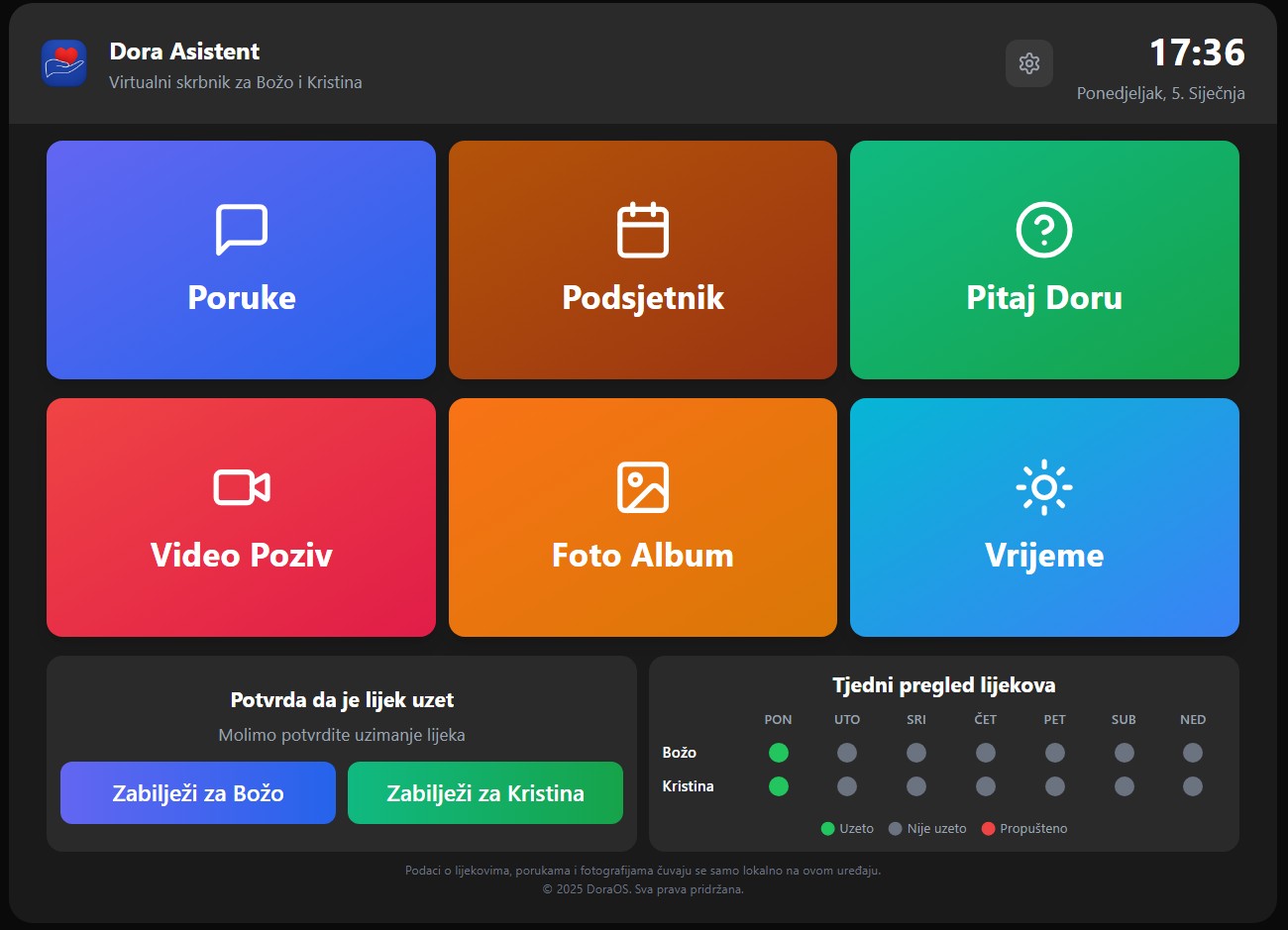Open Poruke via the speech bubble icon
1288x930 pixels.
click(x=241, y=229)
